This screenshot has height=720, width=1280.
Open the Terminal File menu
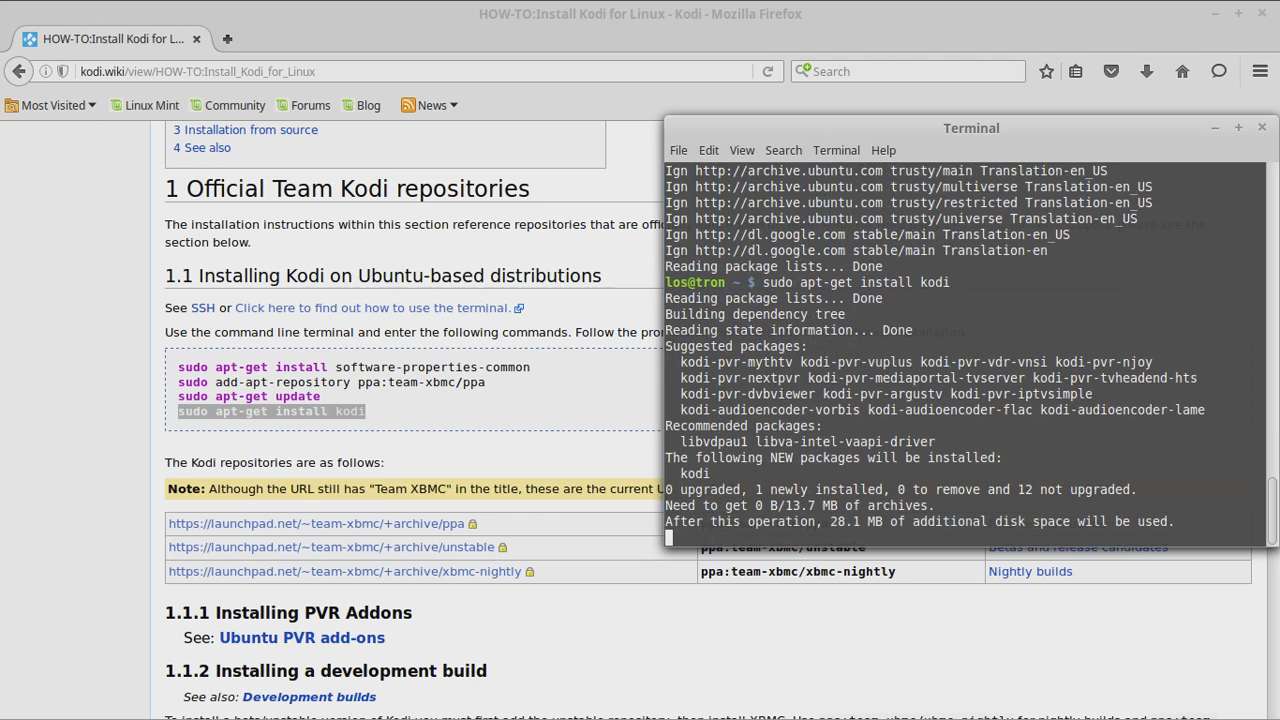[678, 150]
